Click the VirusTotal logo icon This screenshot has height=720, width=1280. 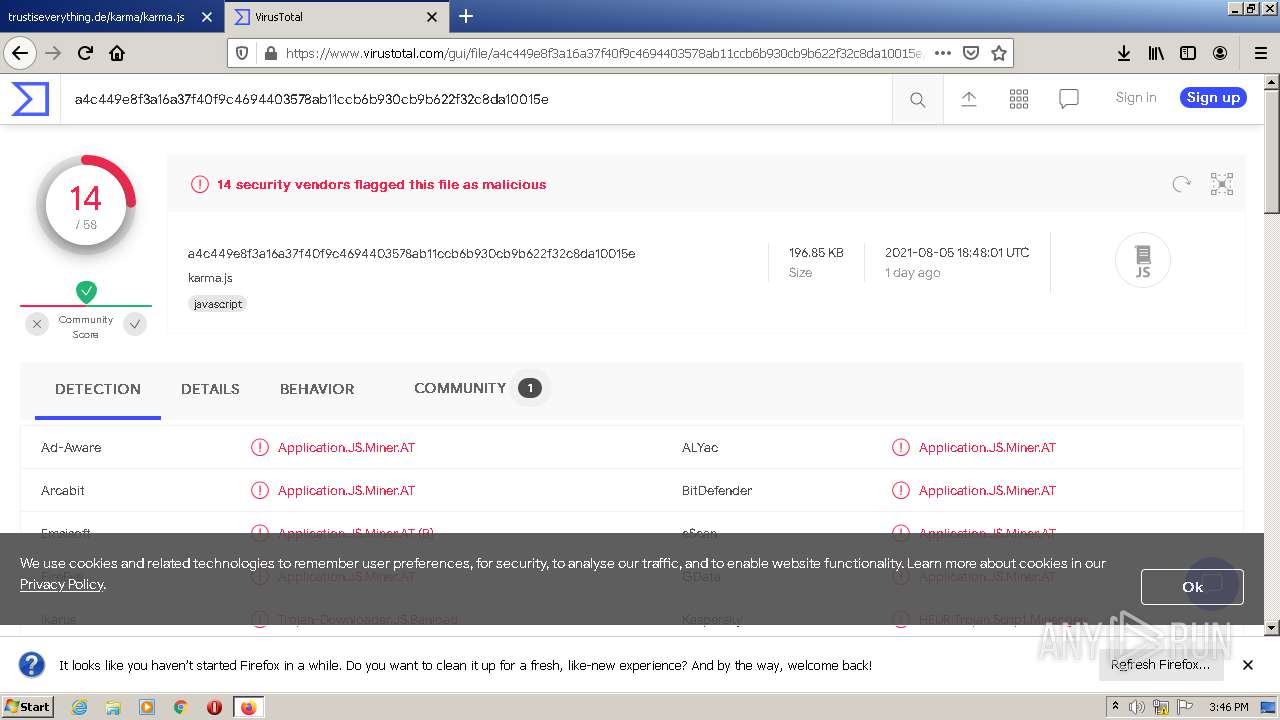pos(30,99)
